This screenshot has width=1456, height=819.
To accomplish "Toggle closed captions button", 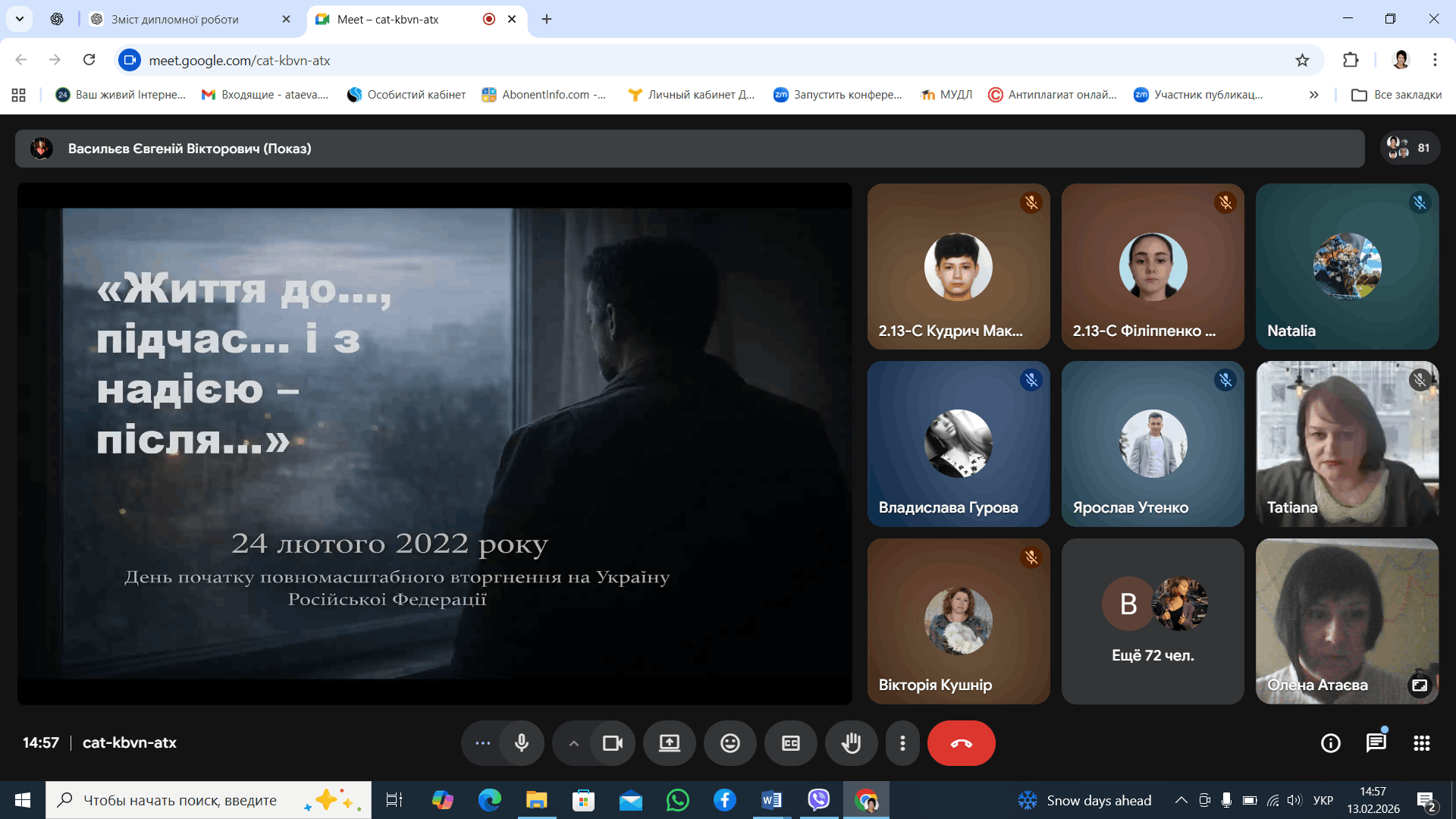I will point(790,743).
